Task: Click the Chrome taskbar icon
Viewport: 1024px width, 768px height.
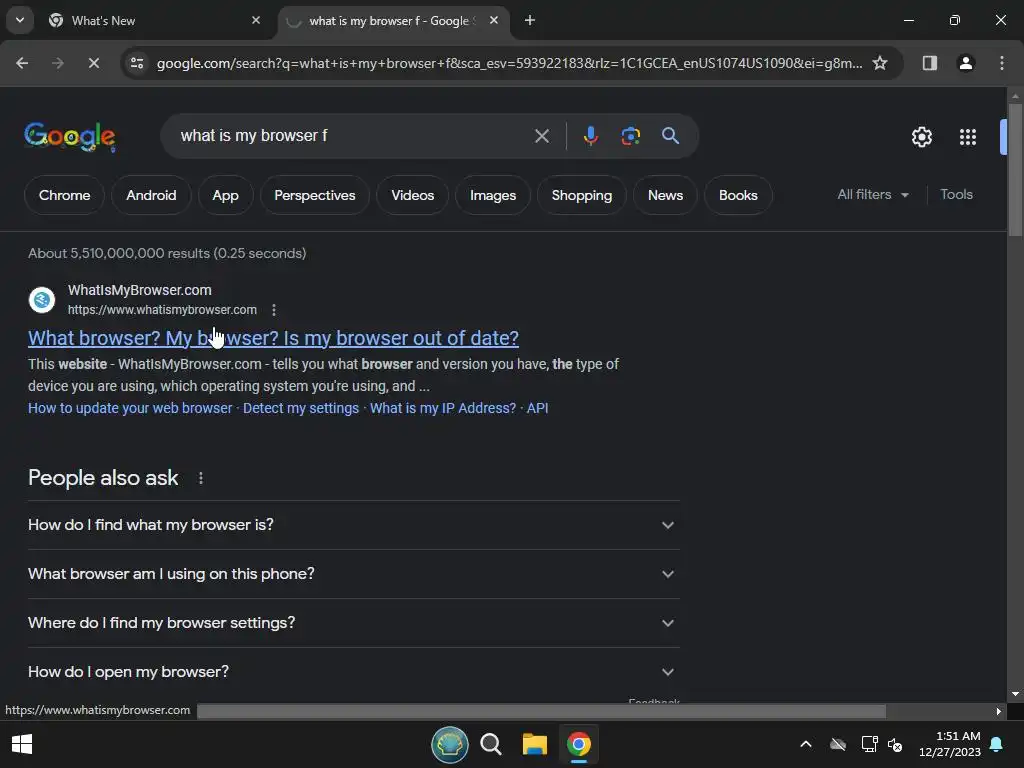Action: coord(578,744)
